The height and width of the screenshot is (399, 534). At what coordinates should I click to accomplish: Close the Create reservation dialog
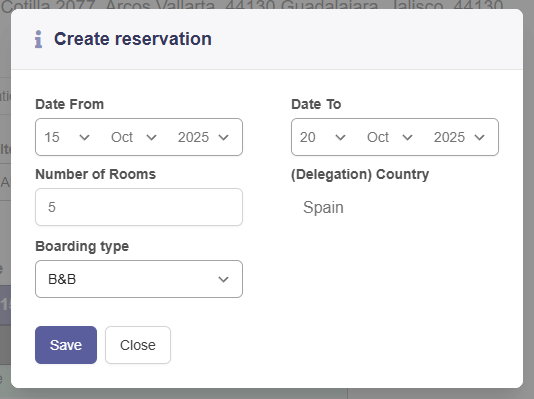point(138,345)
